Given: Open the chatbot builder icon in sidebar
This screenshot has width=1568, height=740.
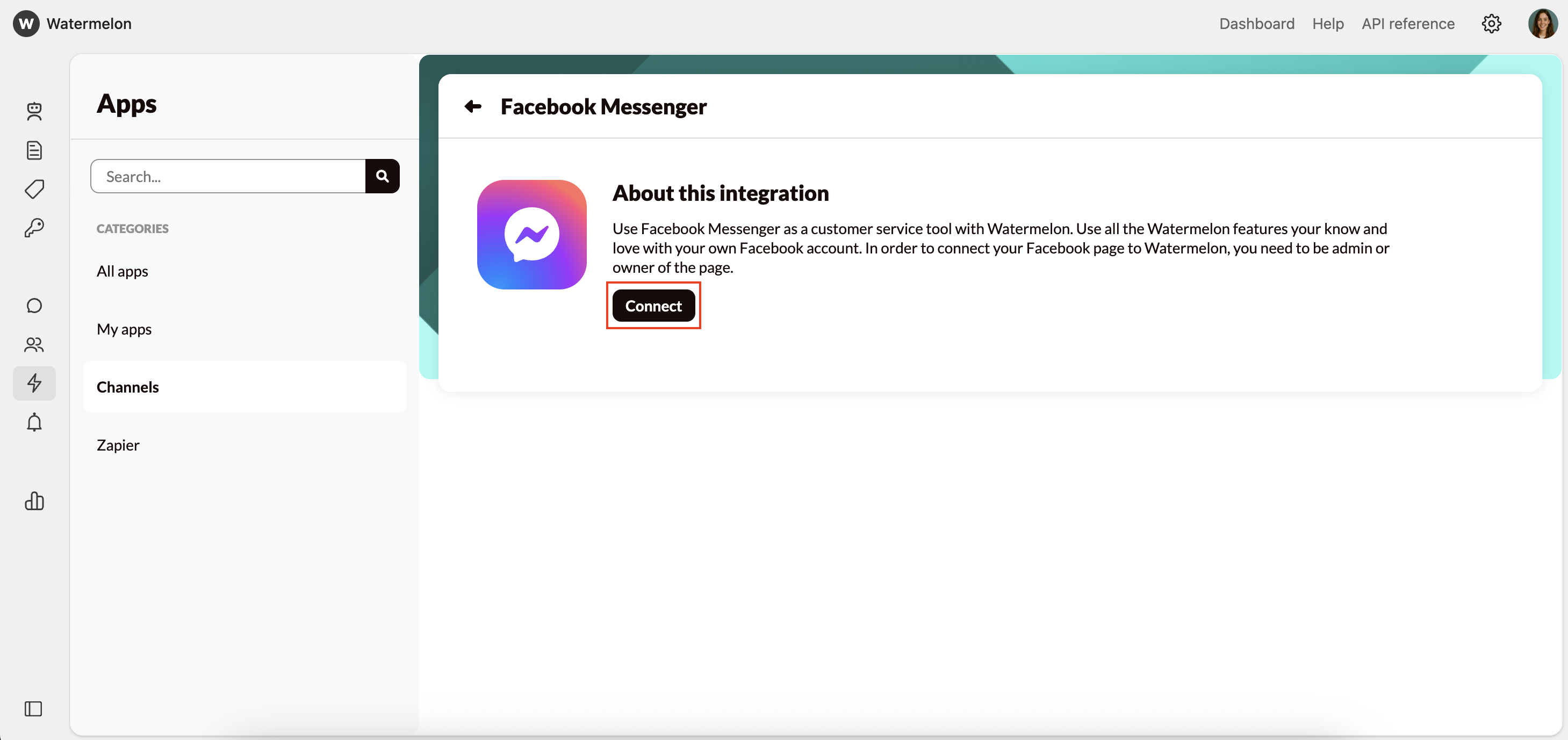Looking at the screenshot, I should pos(34,111).
